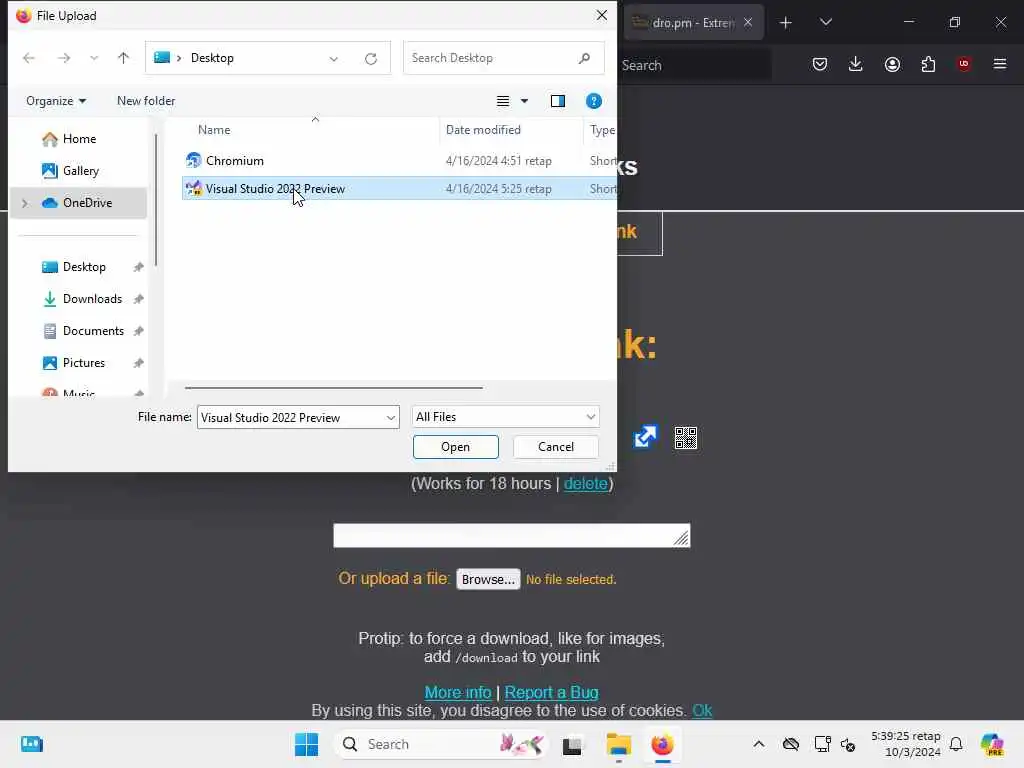Click the pin icon beside Downloads
1024x768 pixels.
(138, 299)
